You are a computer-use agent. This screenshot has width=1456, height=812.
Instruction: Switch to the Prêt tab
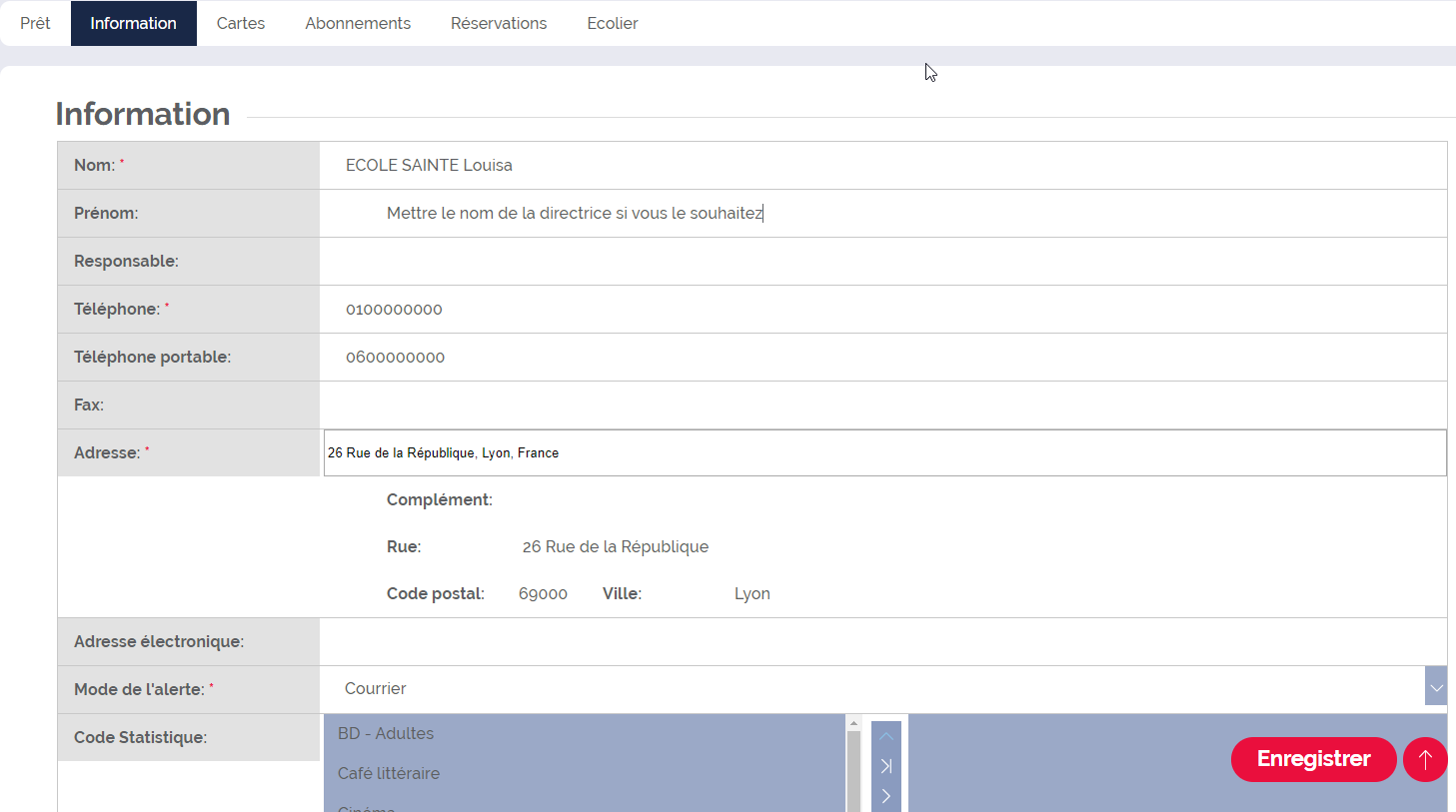click(35, 23)
